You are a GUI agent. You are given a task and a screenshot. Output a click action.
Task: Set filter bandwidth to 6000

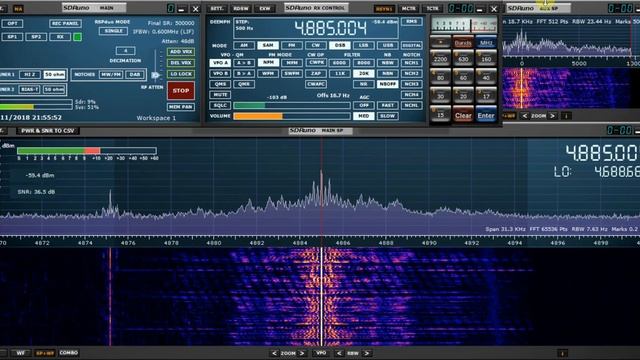(339, 63)
